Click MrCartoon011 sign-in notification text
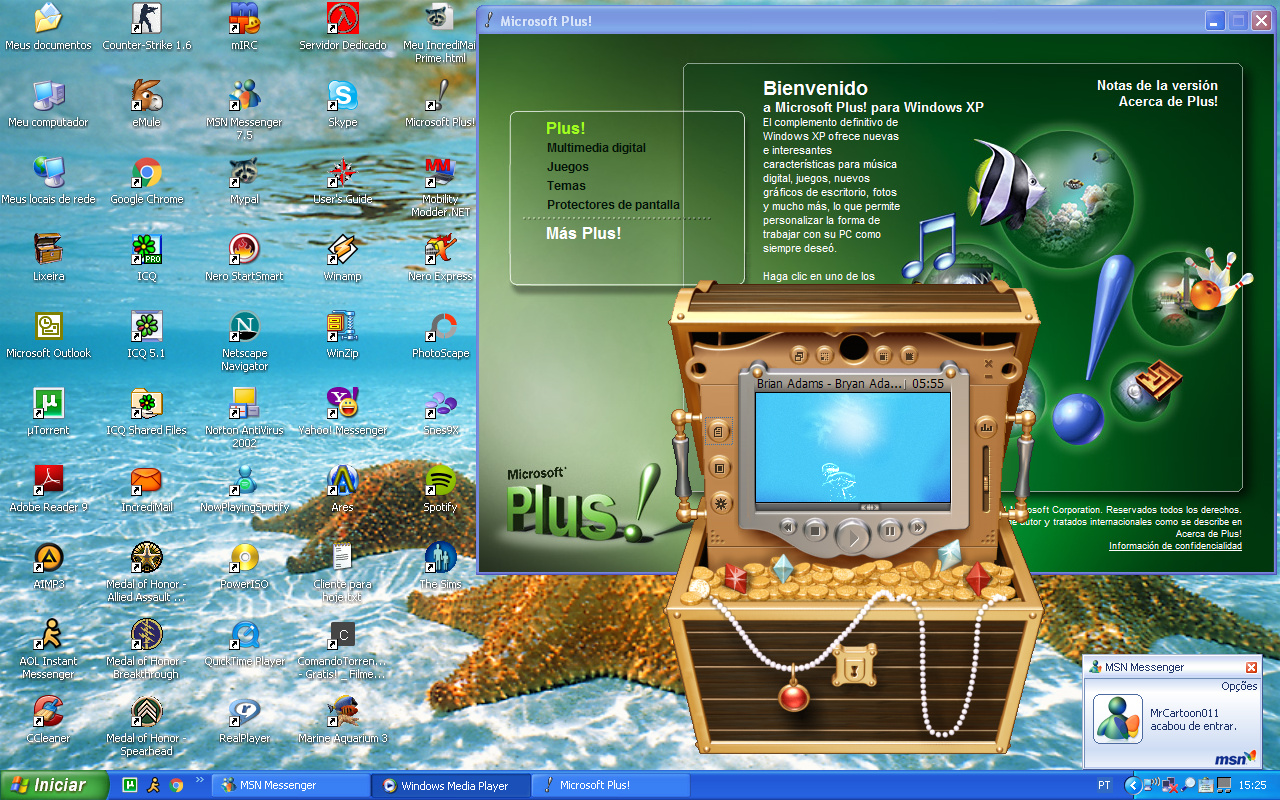 (x=1193, y=720)
